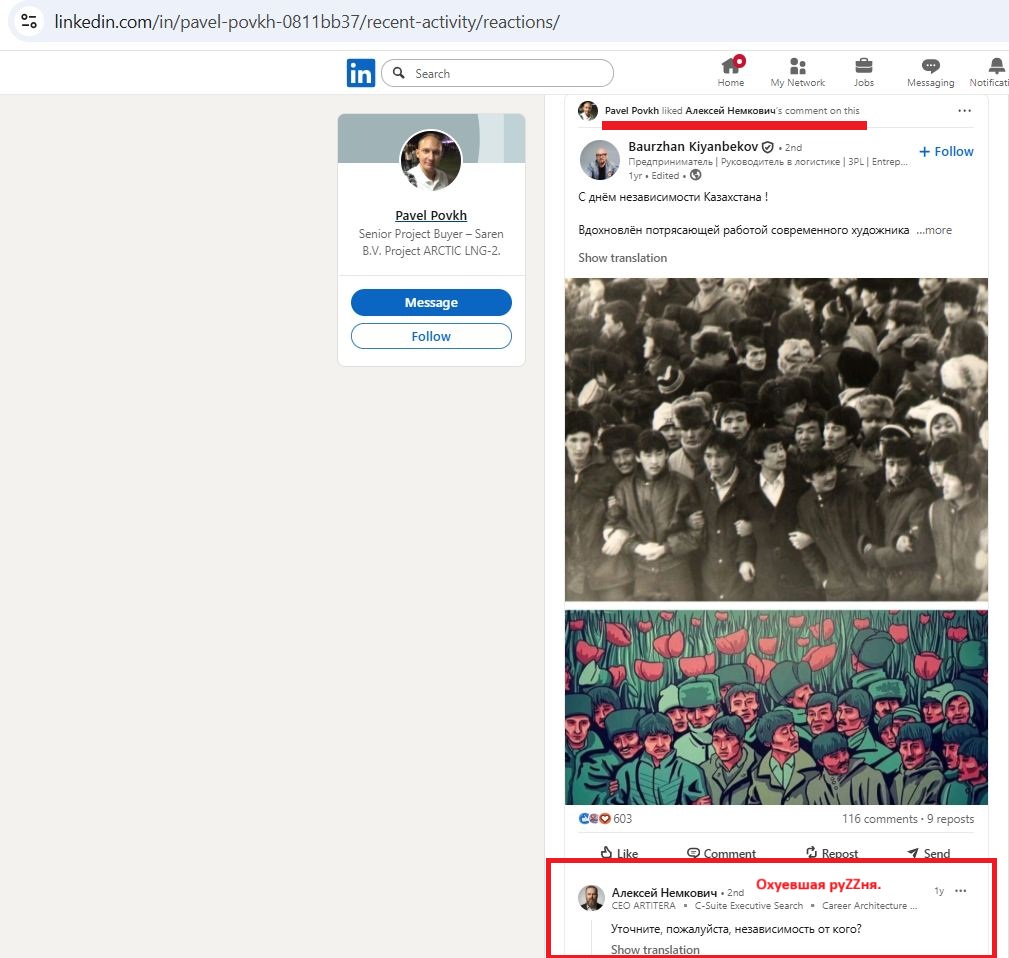Open Алексей Немкович commenter name
Image resolution: width=1009 pixels, height=958 pixels.
tap(664, 892)
